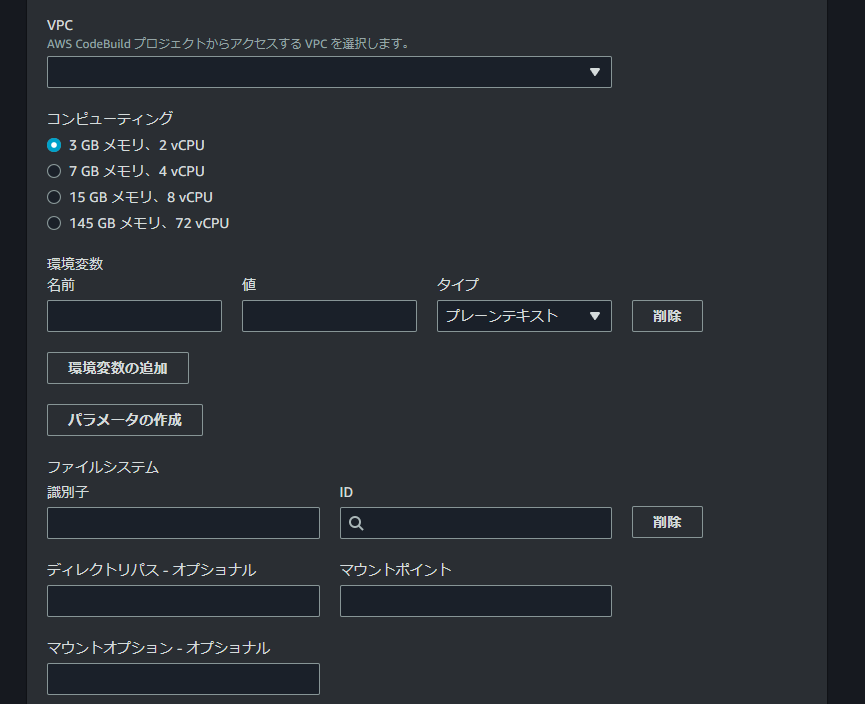Choose 145 GB メモリ、72 vCPU compute

54,223
